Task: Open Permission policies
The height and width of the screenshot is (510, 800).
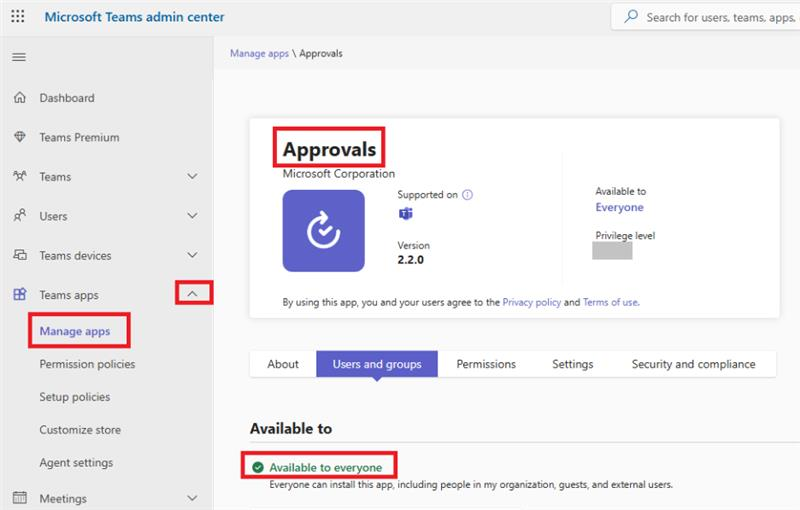Action: 87,364
